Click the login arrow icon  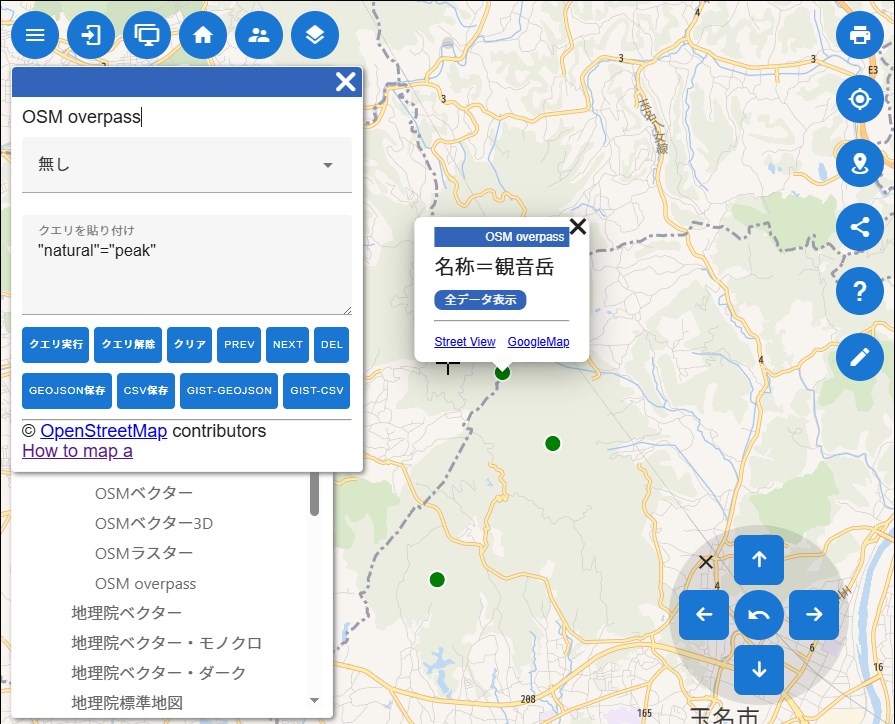pyautogui.click(x=91, y=35)
